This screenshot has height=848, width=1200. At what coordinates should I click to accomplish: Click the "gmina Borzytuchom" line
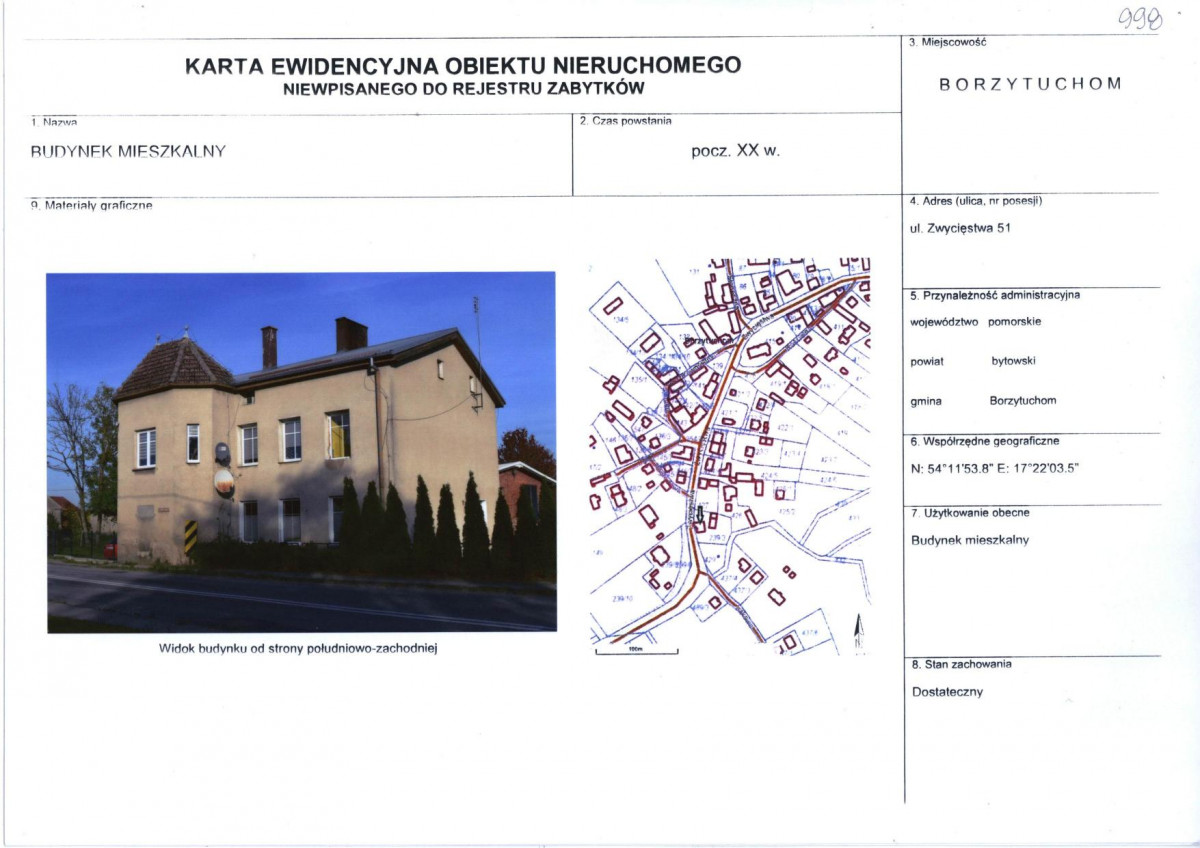tap(983, 401)
